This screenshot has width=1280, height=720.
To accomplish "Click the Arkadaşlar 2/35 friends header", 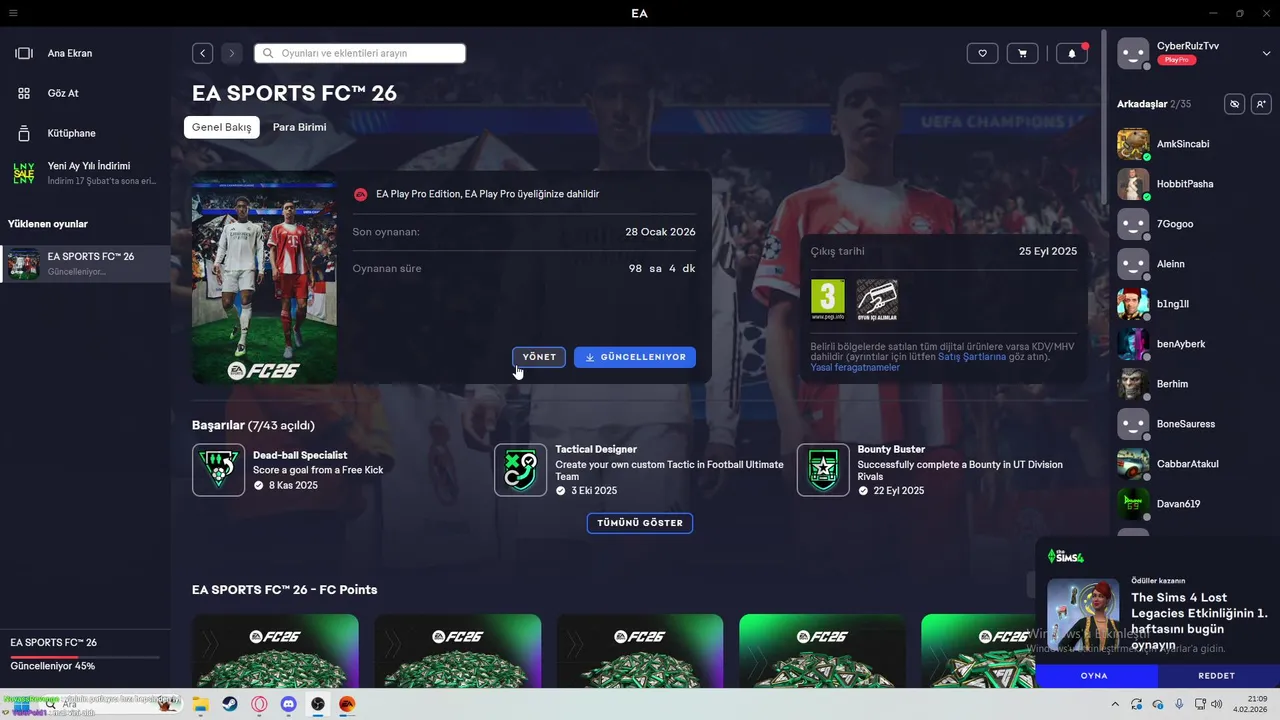I will 1154,104.
